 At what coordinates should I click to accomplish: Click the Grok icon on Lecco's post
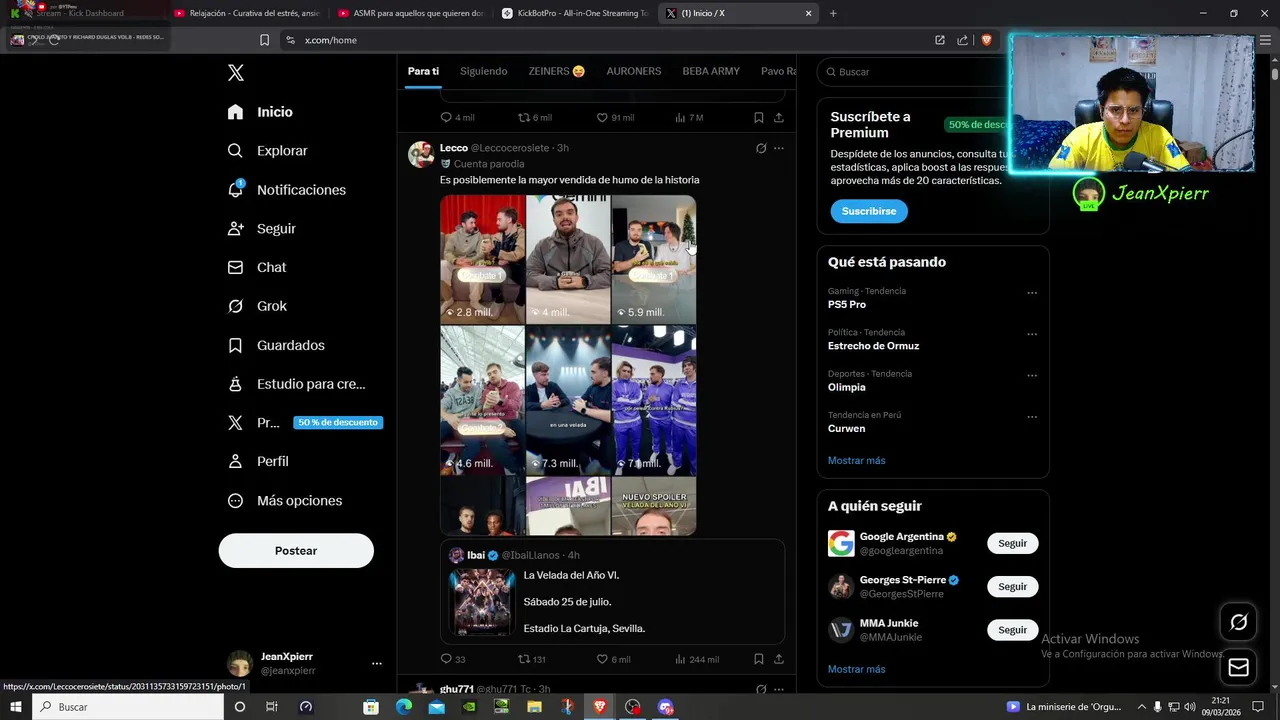click(761, 148)
